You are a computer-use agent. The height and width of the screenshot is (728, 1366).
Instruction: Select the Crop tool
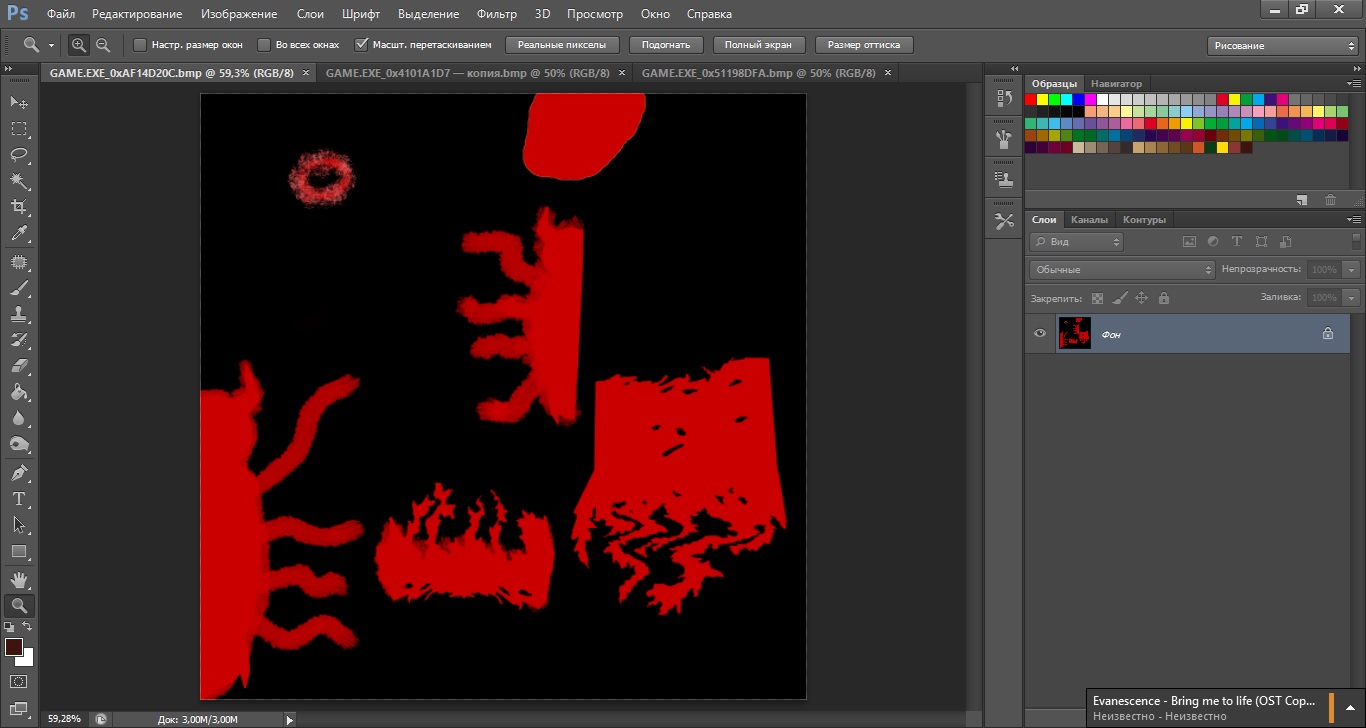pos(19,207)
